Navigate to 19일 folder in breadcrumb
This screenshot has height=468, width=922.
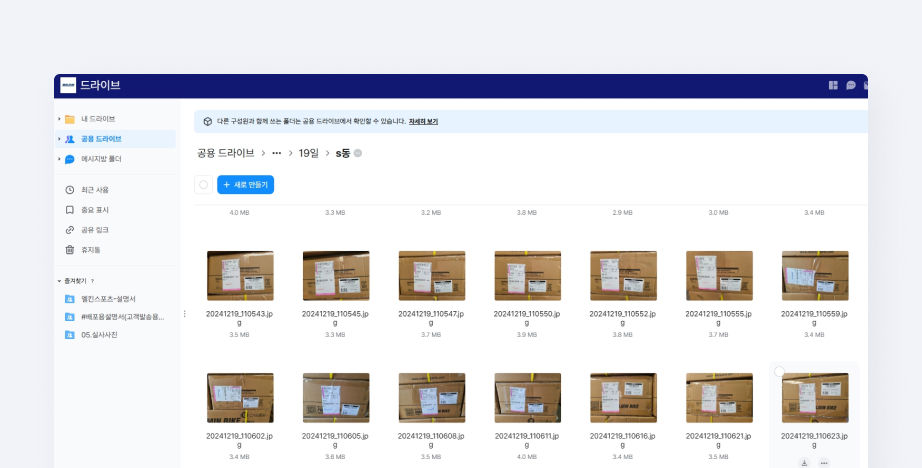[x=309, y=153]
